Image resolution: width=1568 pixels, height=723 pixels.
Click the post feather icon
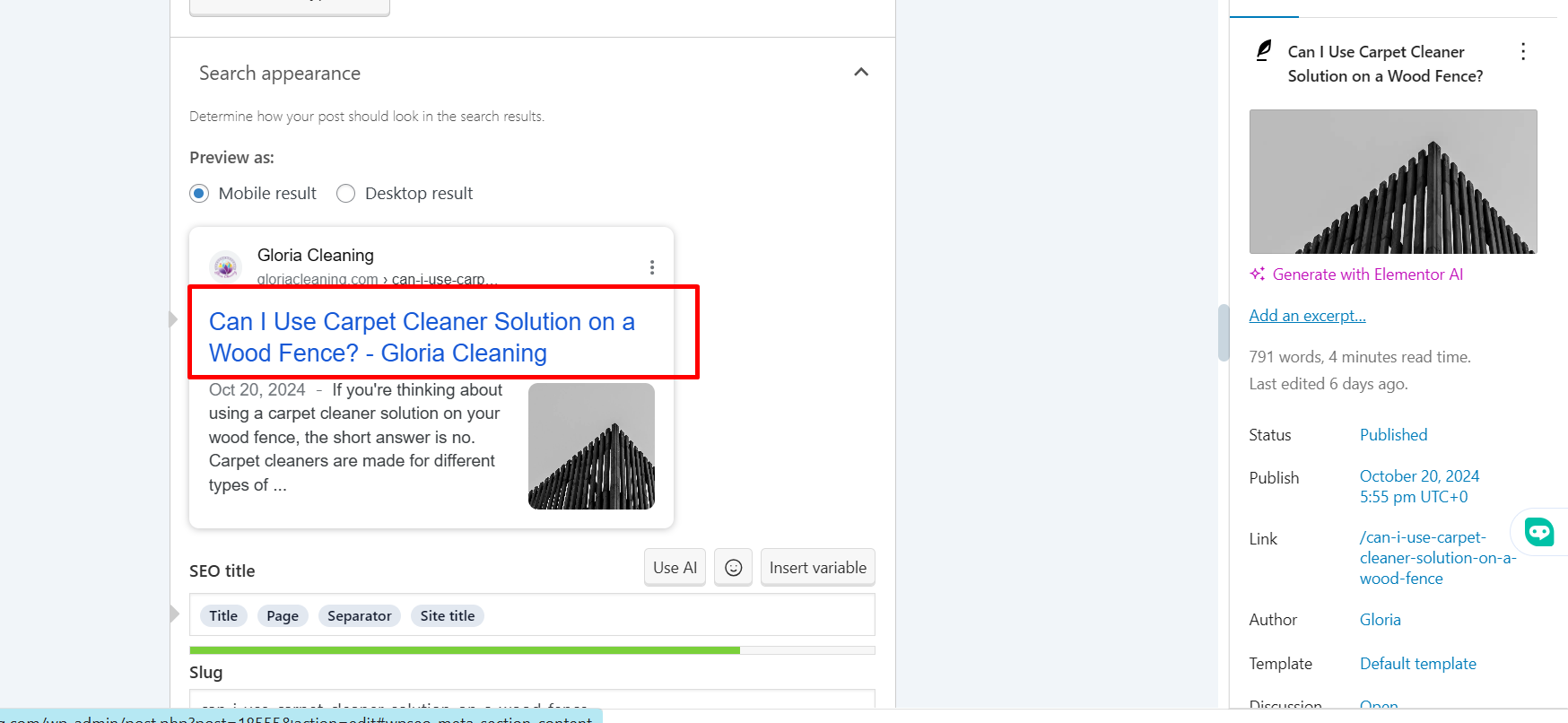(1264, 51)
